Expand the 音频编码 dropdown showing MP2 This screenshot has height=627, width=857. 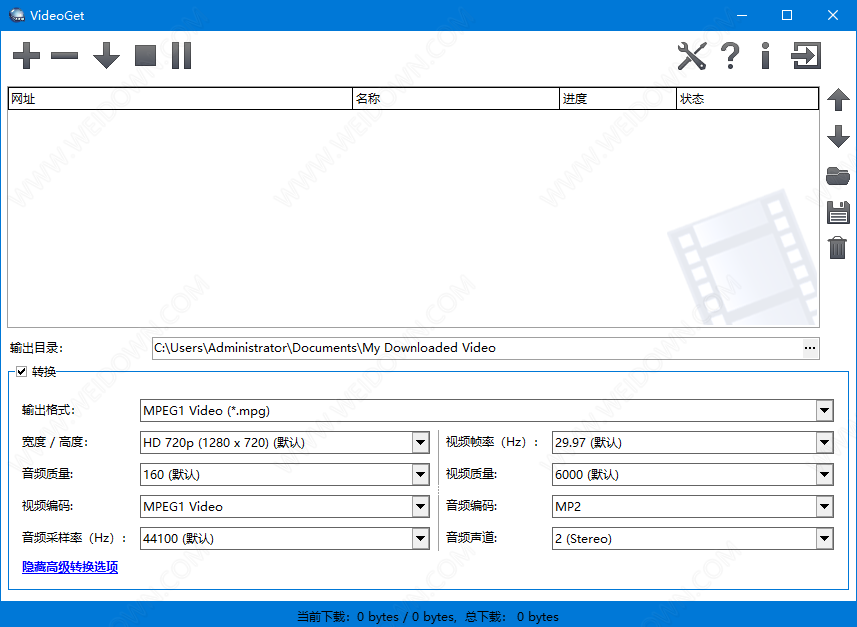[x=692, y=506]
